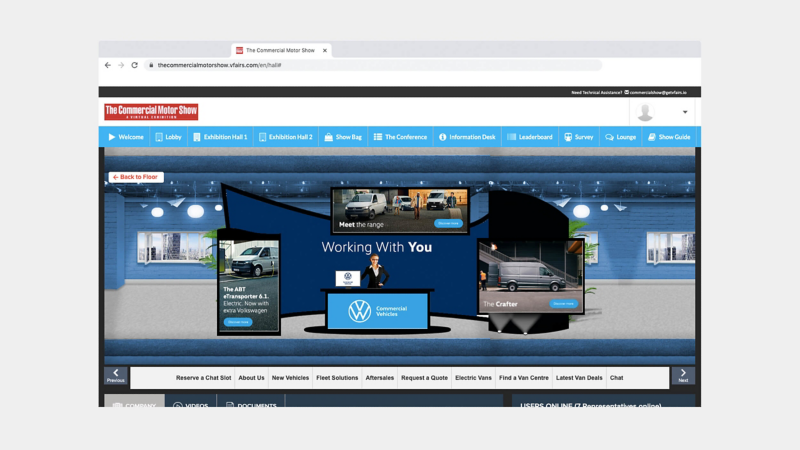
Task: Open About Us link
Action: pyautogui.click(x=252, y=378)
